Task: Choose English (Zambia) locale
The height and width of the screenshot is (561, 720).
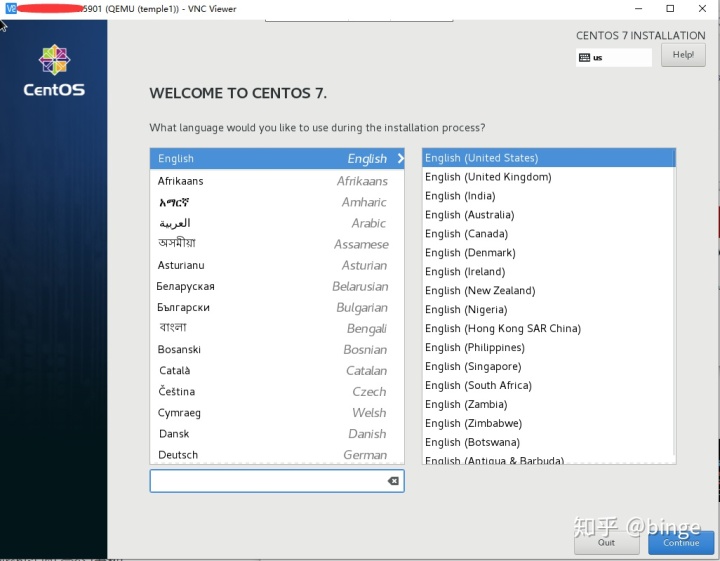Action: pyautogui.click(x=548, y=404)
